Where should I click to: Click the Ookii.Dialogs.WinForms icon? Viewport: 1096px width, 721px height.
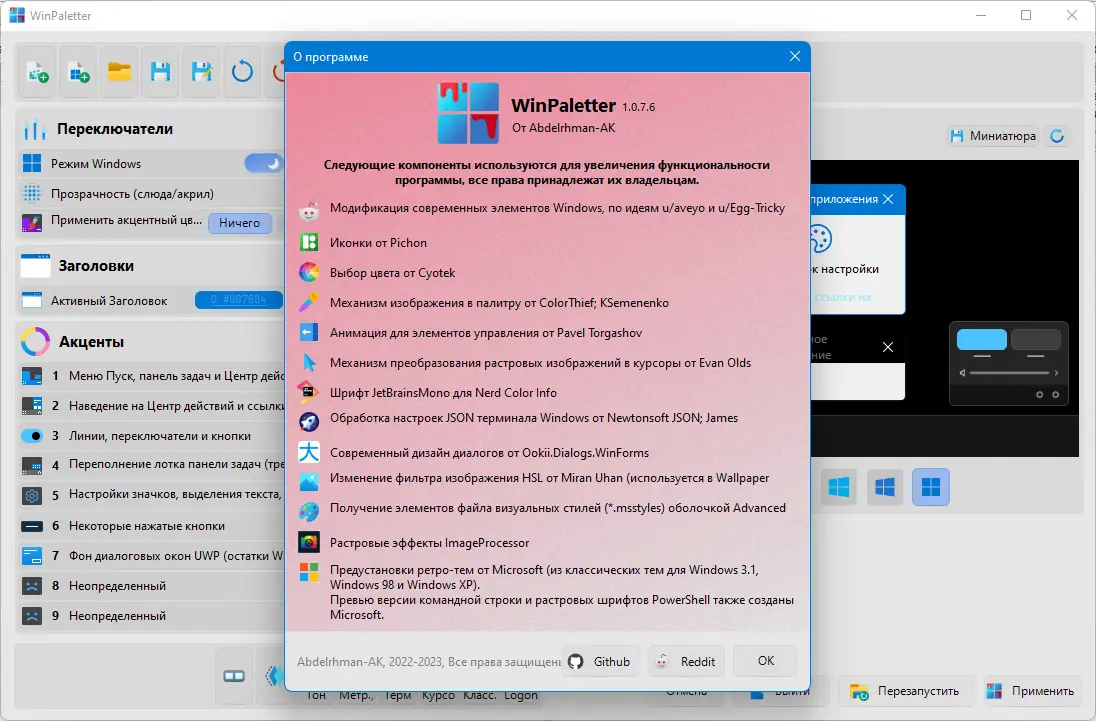[x=309, y=452]
